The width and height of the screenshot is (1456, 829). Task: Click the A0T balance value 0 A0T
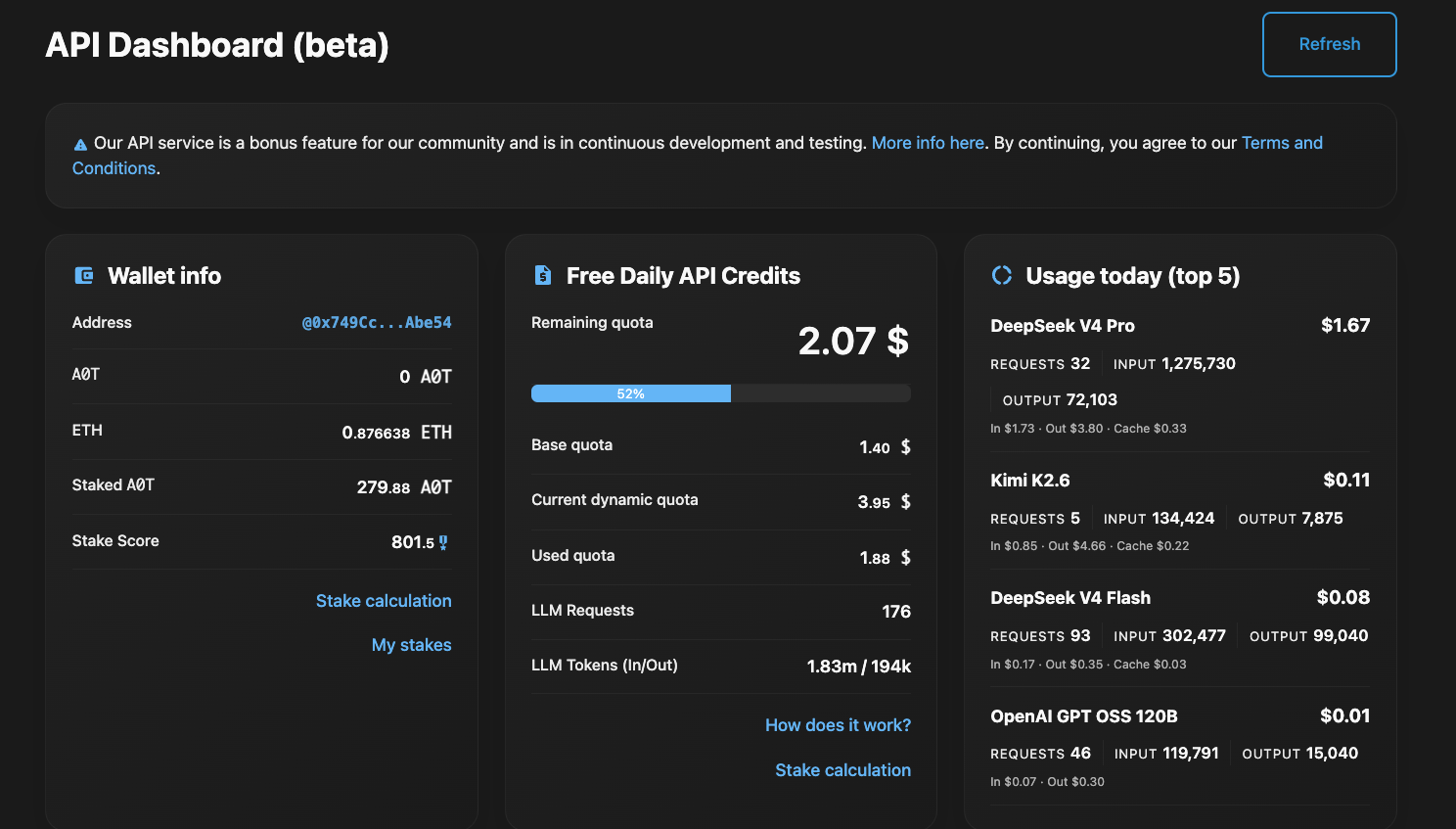pos(425,377)
